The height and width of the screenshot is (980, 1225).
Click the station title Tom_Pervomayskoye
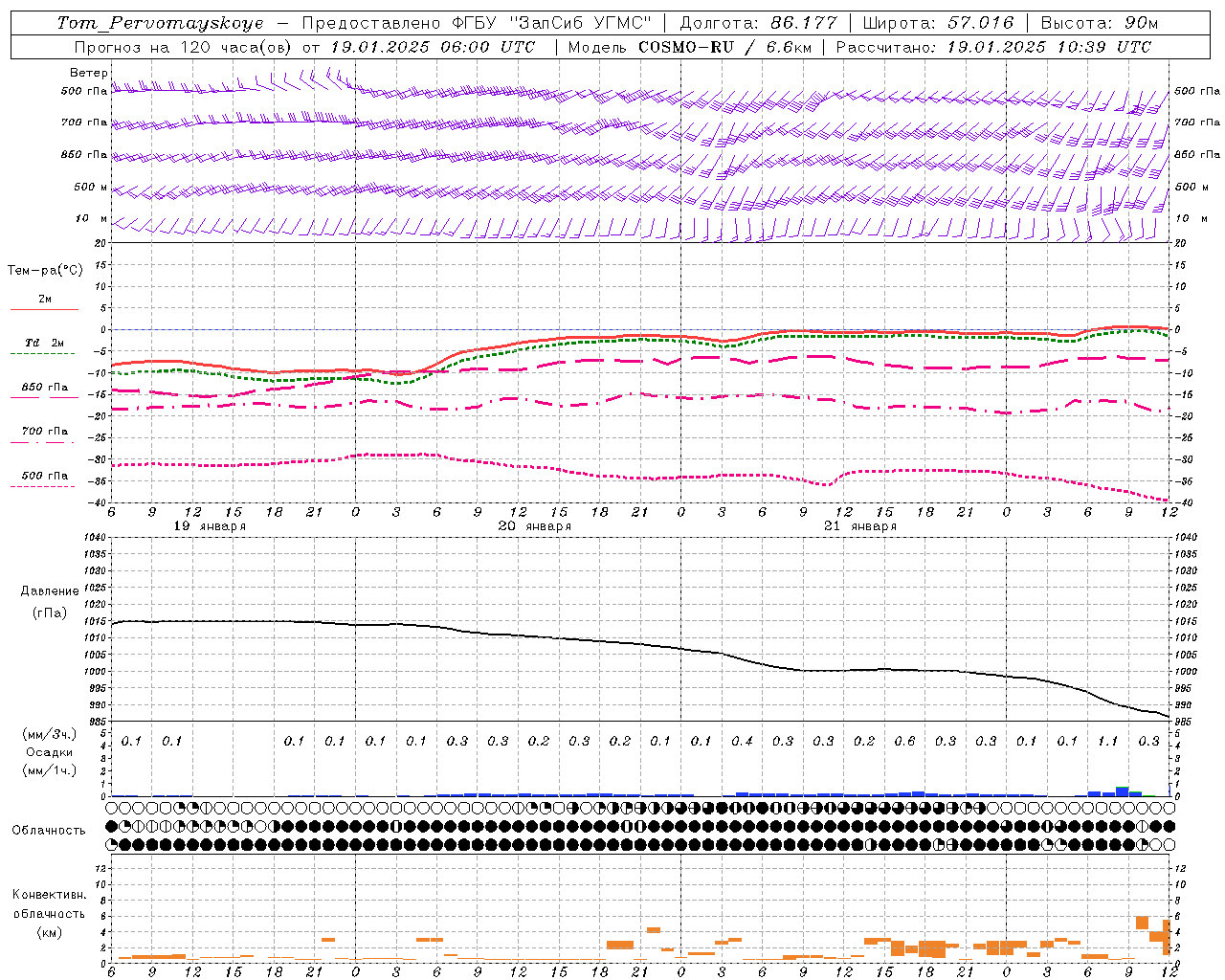tap(160, 23)
